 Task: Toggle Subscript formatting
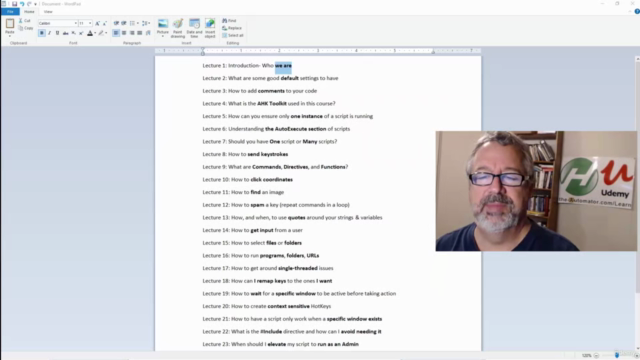point(73,33)
